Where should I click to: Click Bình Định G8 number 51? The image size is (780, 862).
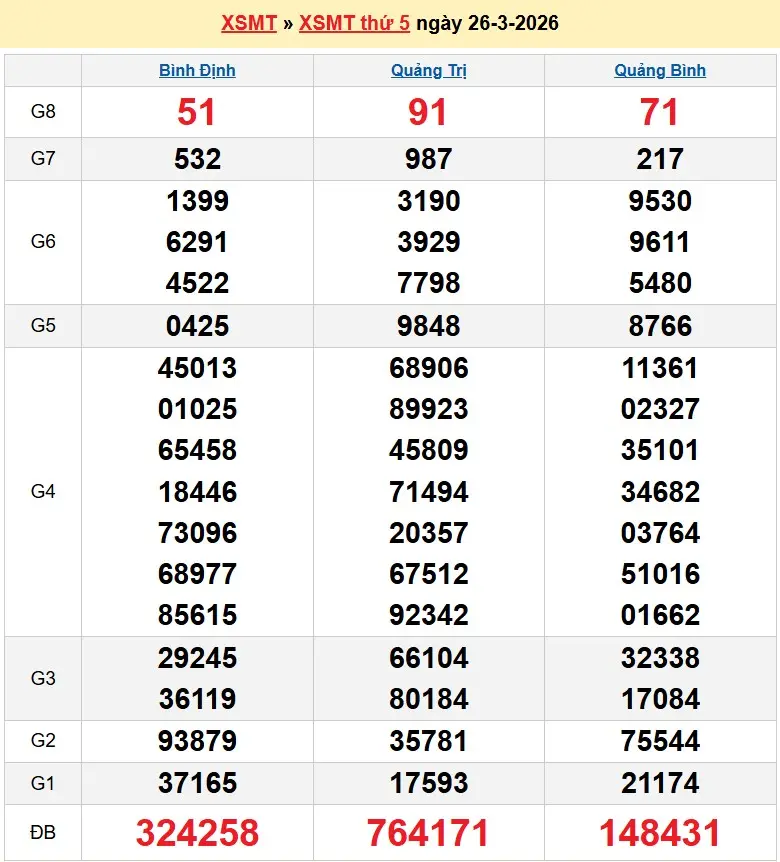click(197, 112)
